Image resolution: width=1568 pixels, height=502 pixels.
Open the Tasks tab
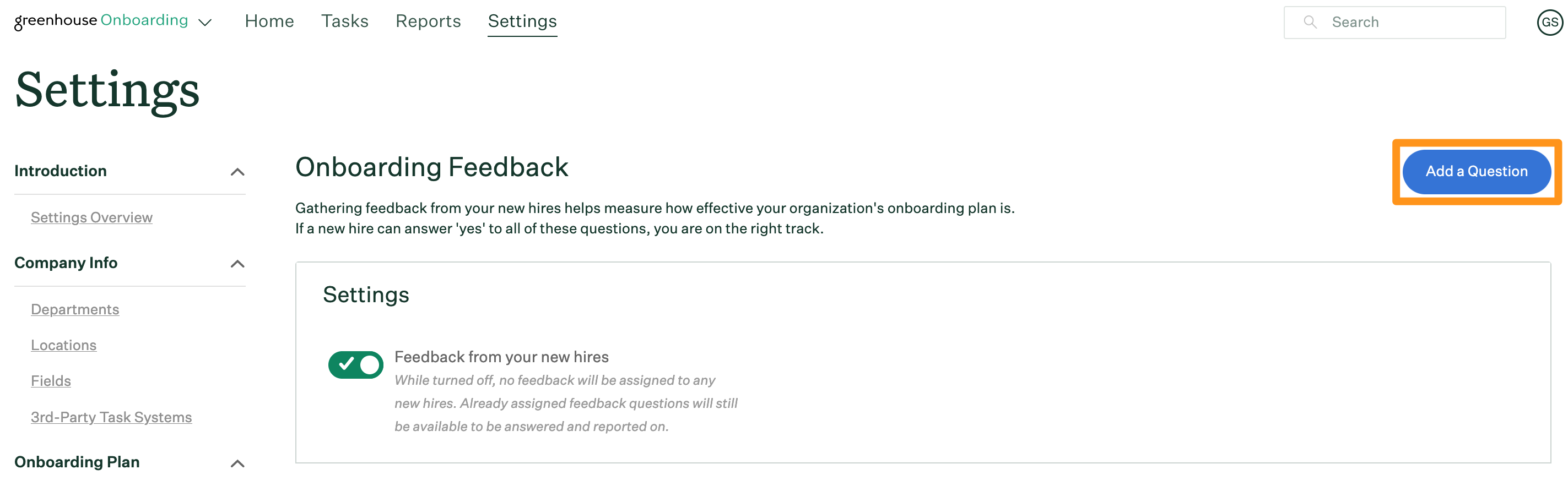point(344,21)
